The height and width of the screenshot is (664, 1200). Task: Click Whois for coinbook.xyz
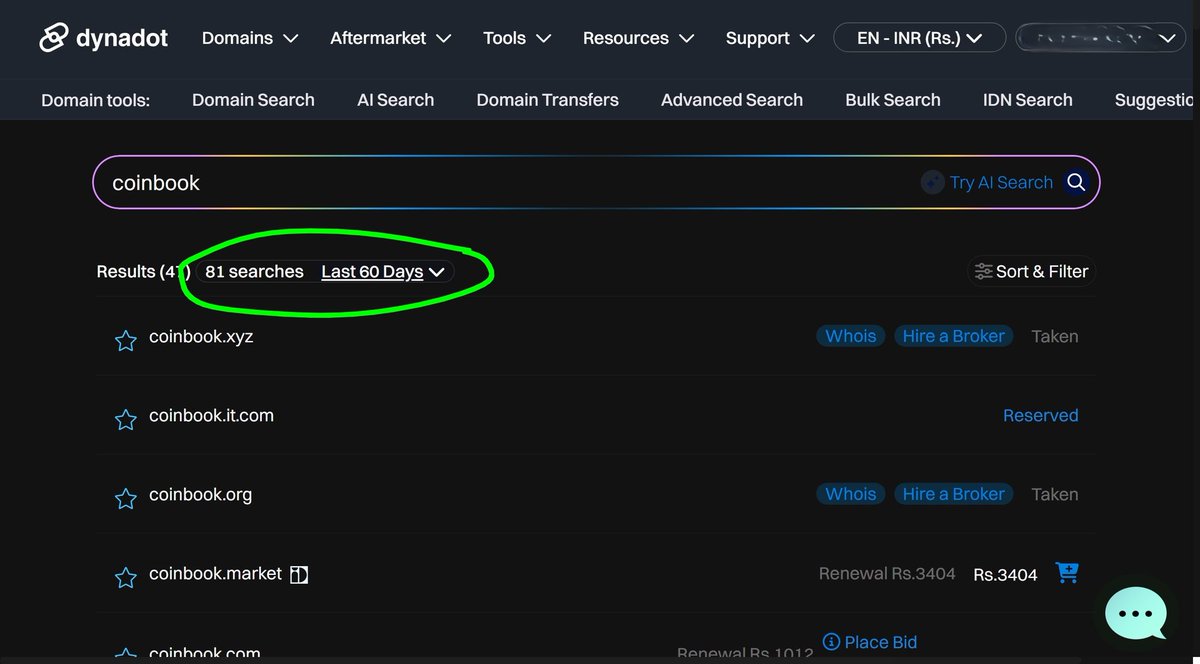click(851, 336)
